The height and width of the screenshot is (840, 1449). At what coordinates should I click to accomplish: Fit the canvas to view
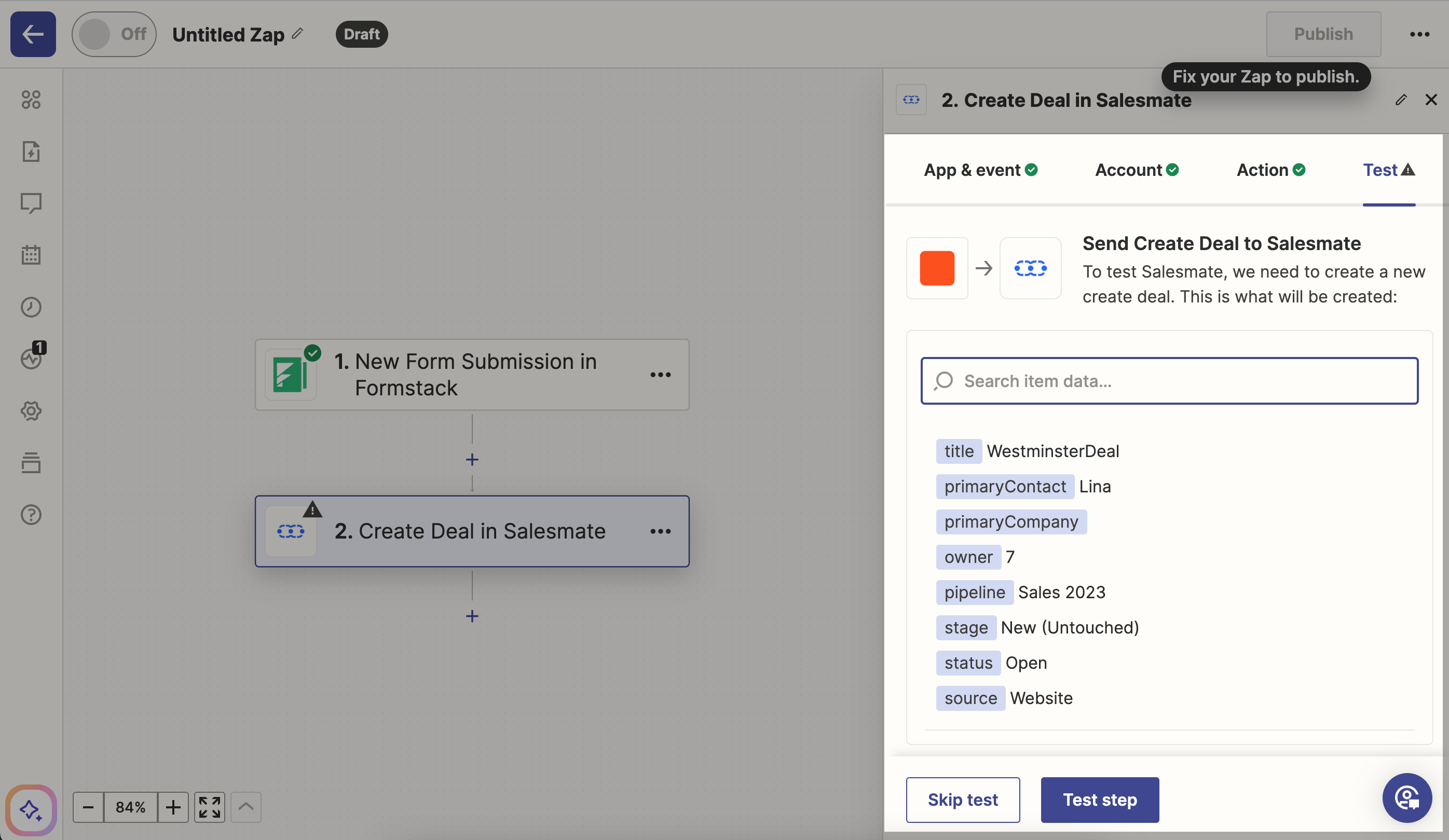[x=209, y=807]
